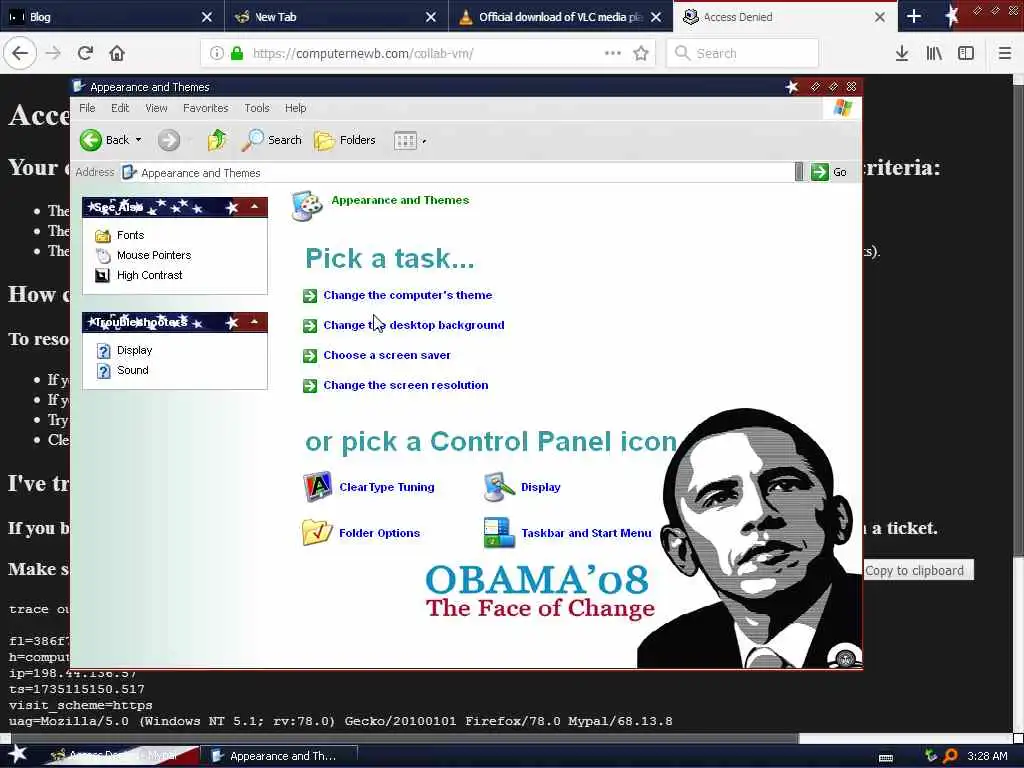
Task: Open the Edit menu
Action: [x=120, y=108]
